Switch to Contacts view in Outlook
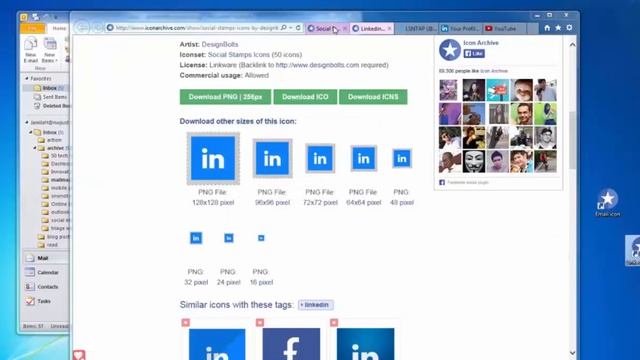The width and height of the screenshot is (640, 360). (x=45, y=287)
